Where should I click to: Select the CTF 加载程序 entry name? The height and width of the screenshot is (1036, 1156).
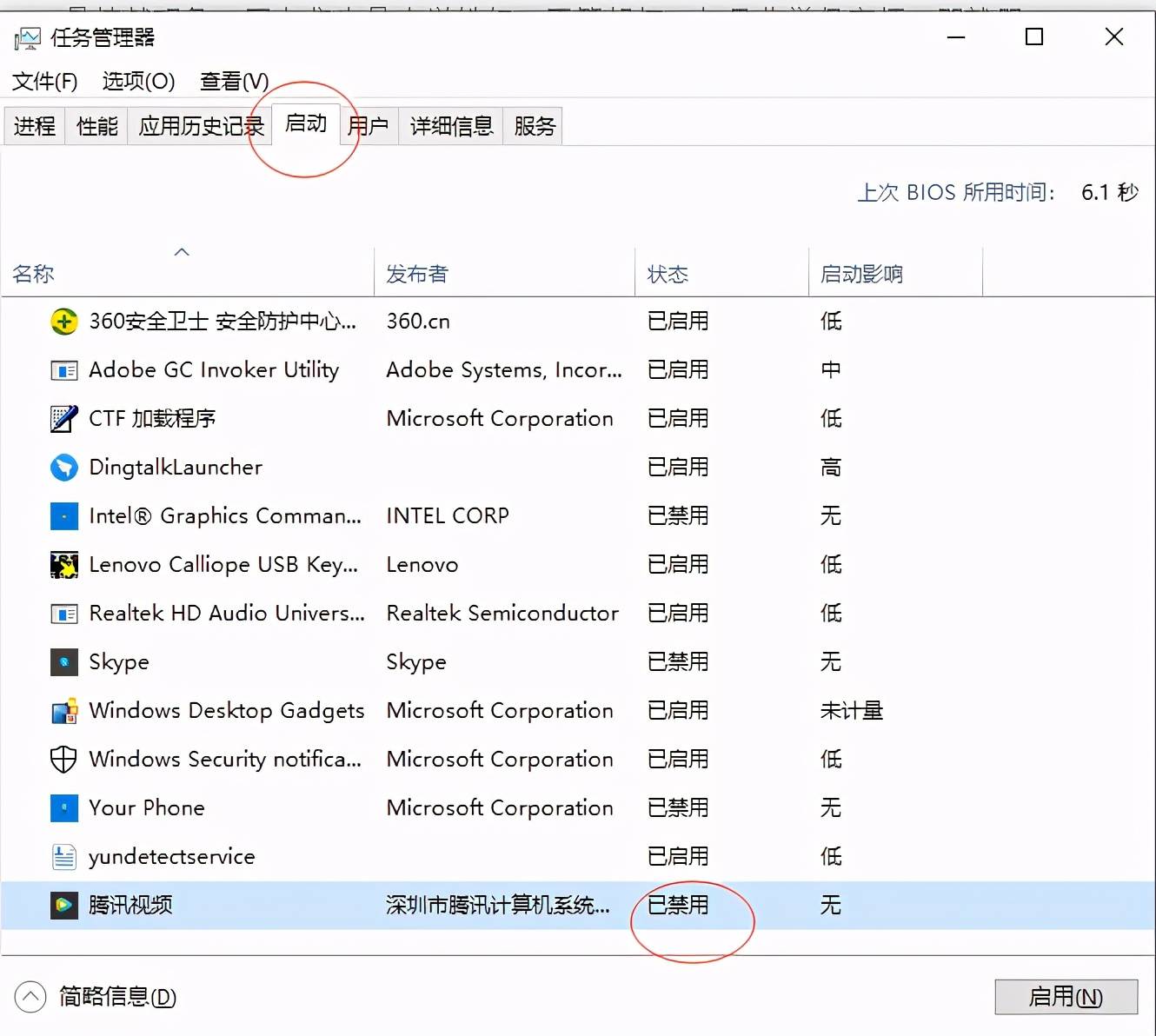click(152, 419)
